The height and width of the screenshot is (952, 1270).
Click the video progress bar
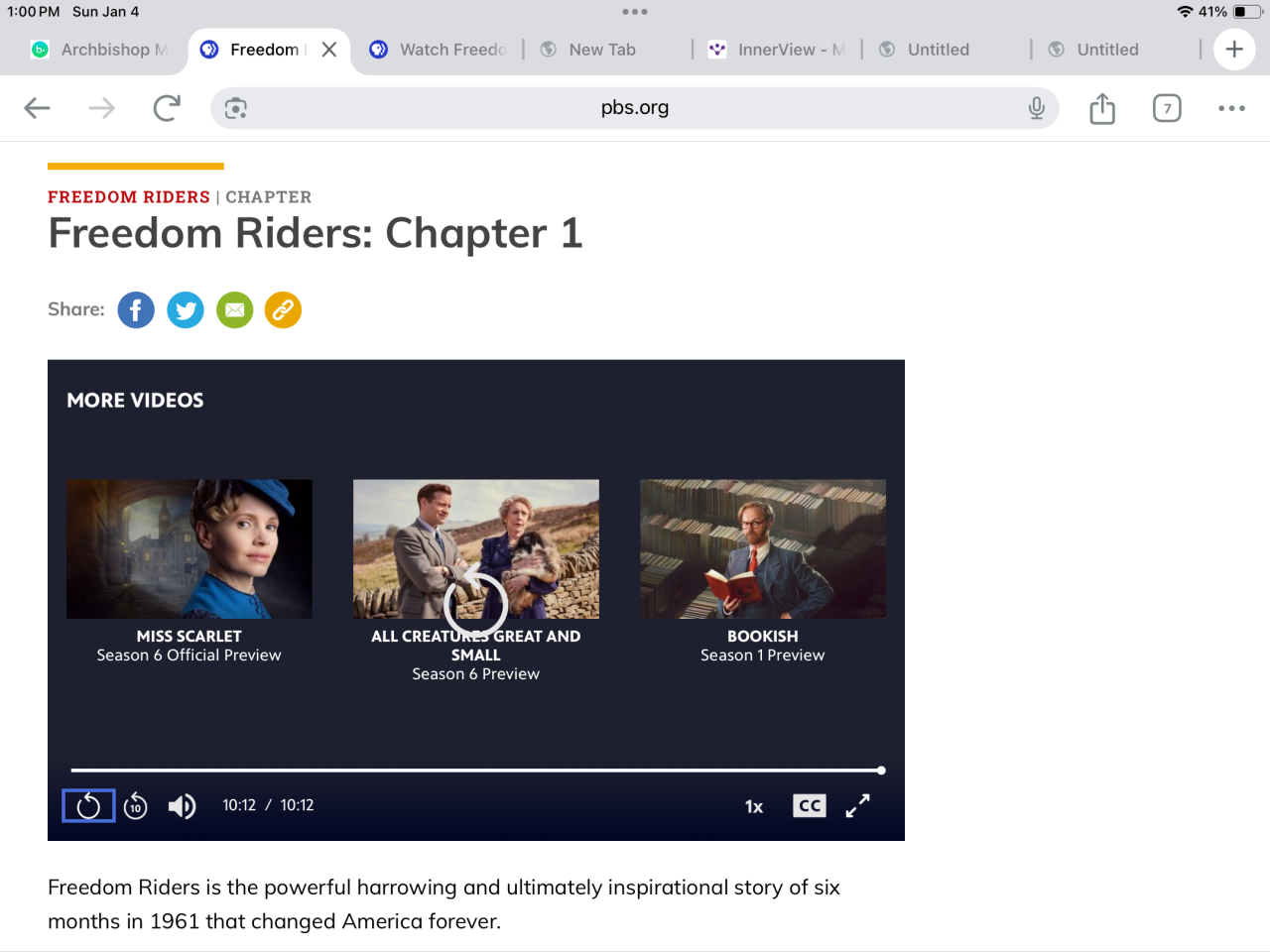coord(476,771)
